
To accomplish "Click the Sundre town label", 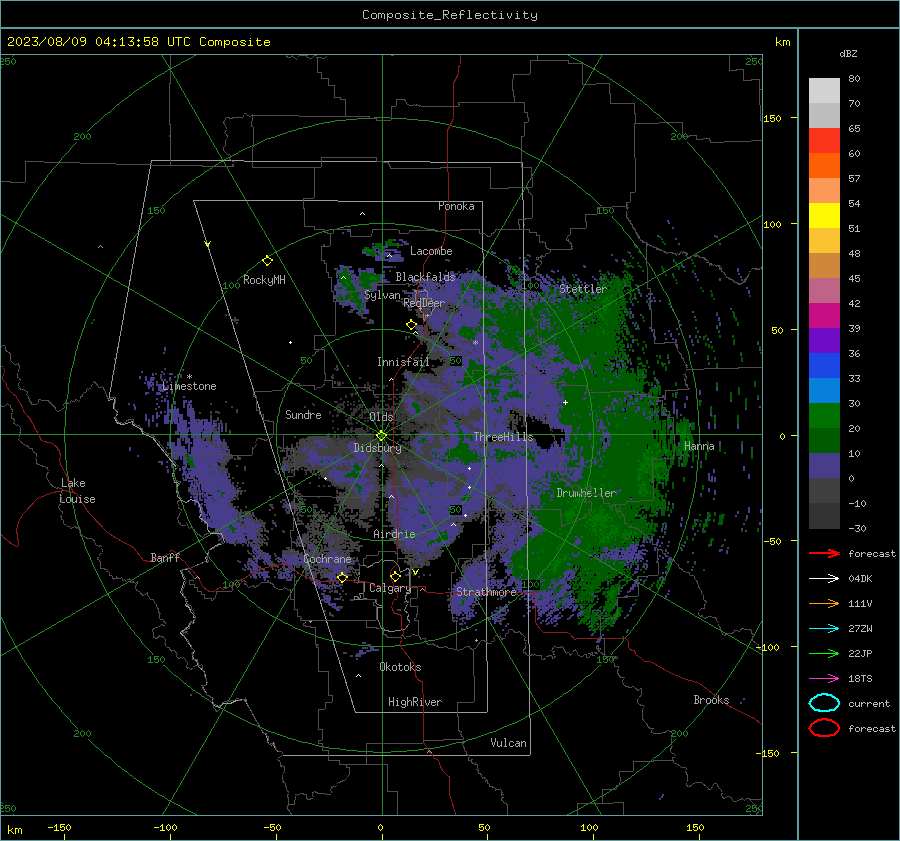I will 303,415.
